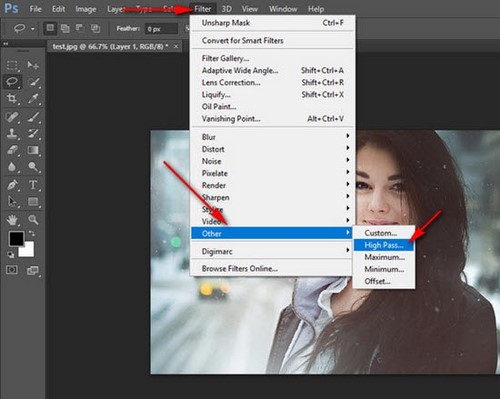Open the Filter menu
The image size is (500, 399).
203,9
